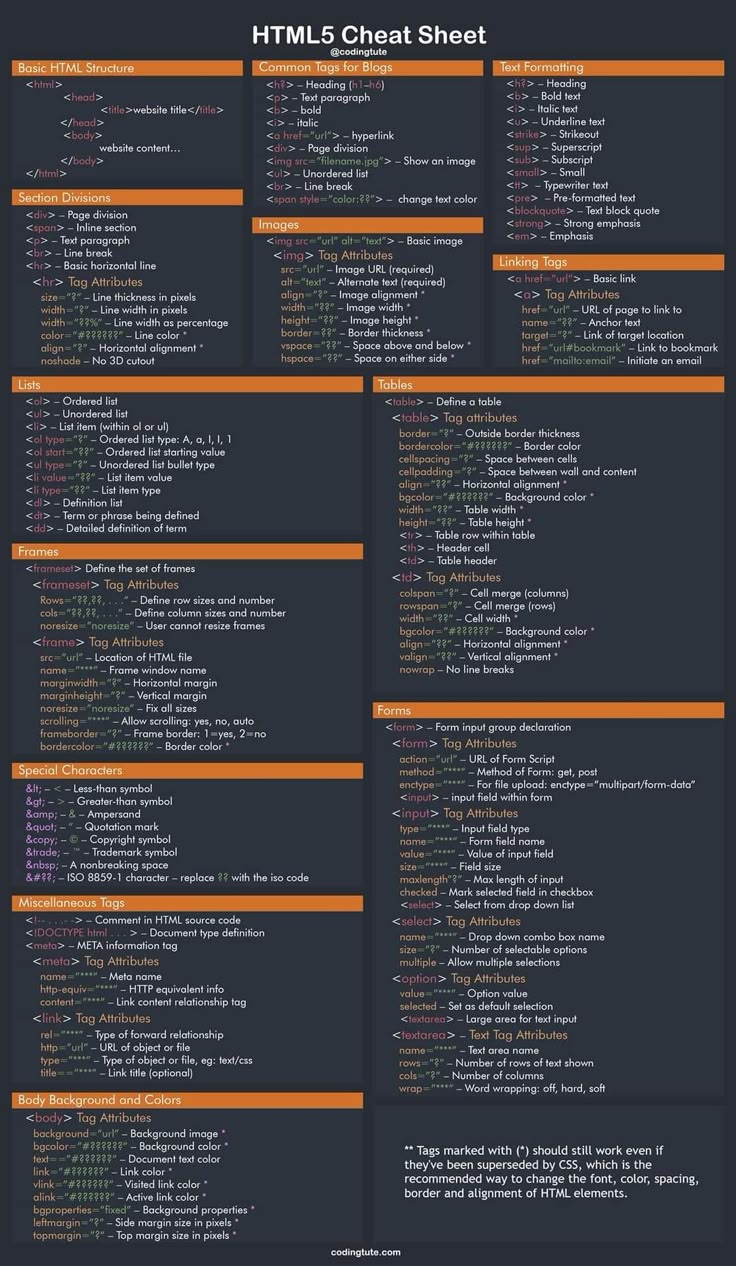Select the Frames section header
Viewport: 736px width, 1266px height.
38,551
